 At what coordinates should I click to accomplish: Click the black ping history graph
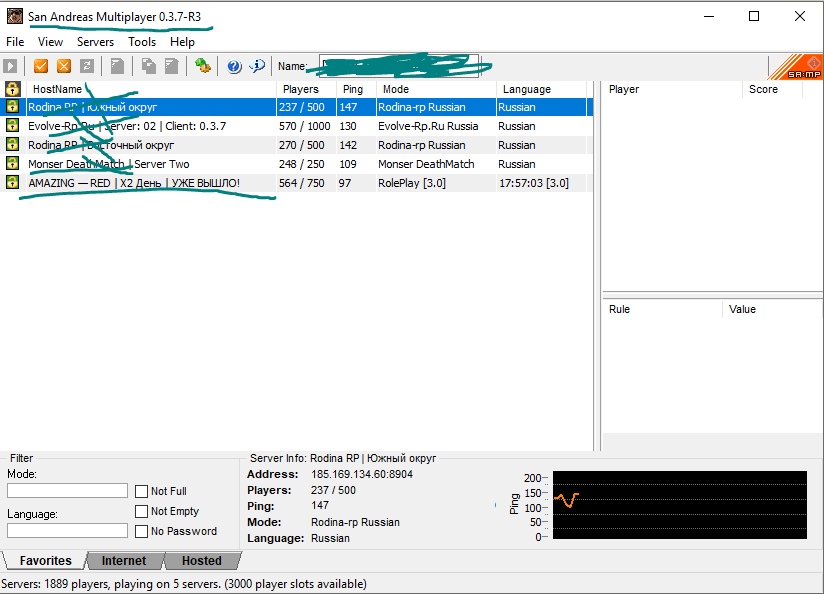(x=679, y=505)
